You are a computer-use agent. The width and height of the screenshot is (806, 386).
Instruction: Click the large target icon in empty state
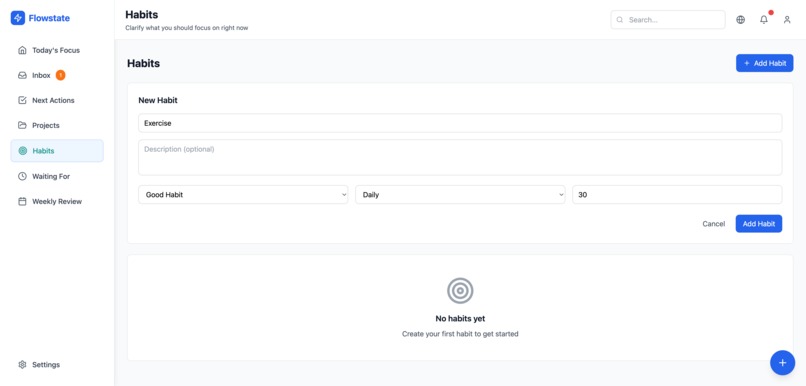tap(460, 291)
